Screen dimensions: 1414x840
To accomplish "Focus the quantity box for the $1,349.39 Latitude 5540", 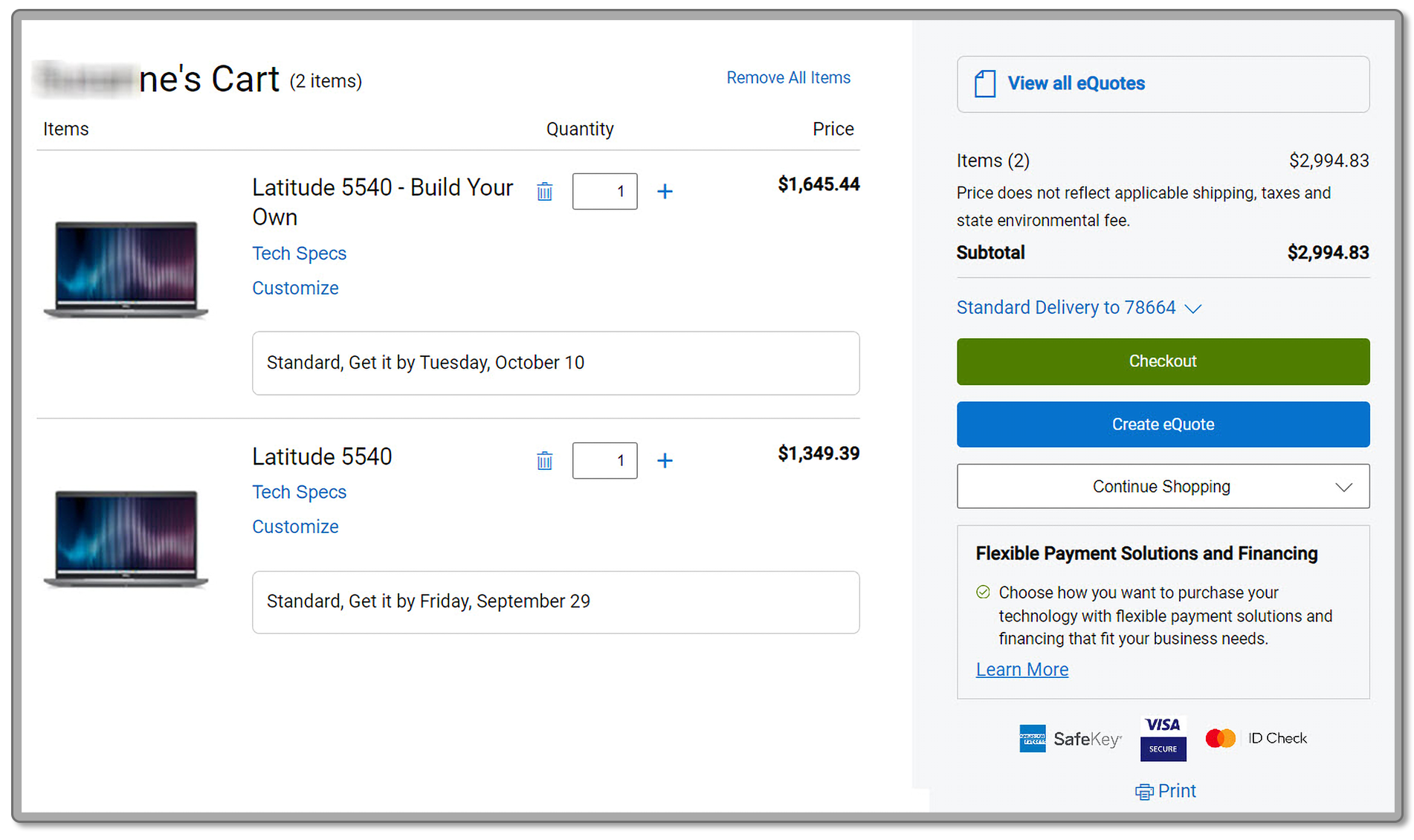I will pos(604,461).
